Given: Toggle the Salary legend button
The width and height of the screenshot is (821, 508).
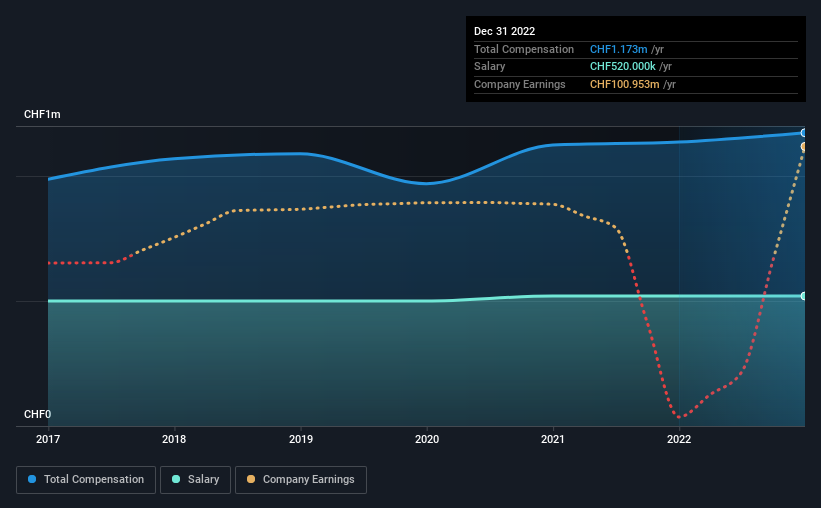Looking at the screenshot, I should [195, 480].
